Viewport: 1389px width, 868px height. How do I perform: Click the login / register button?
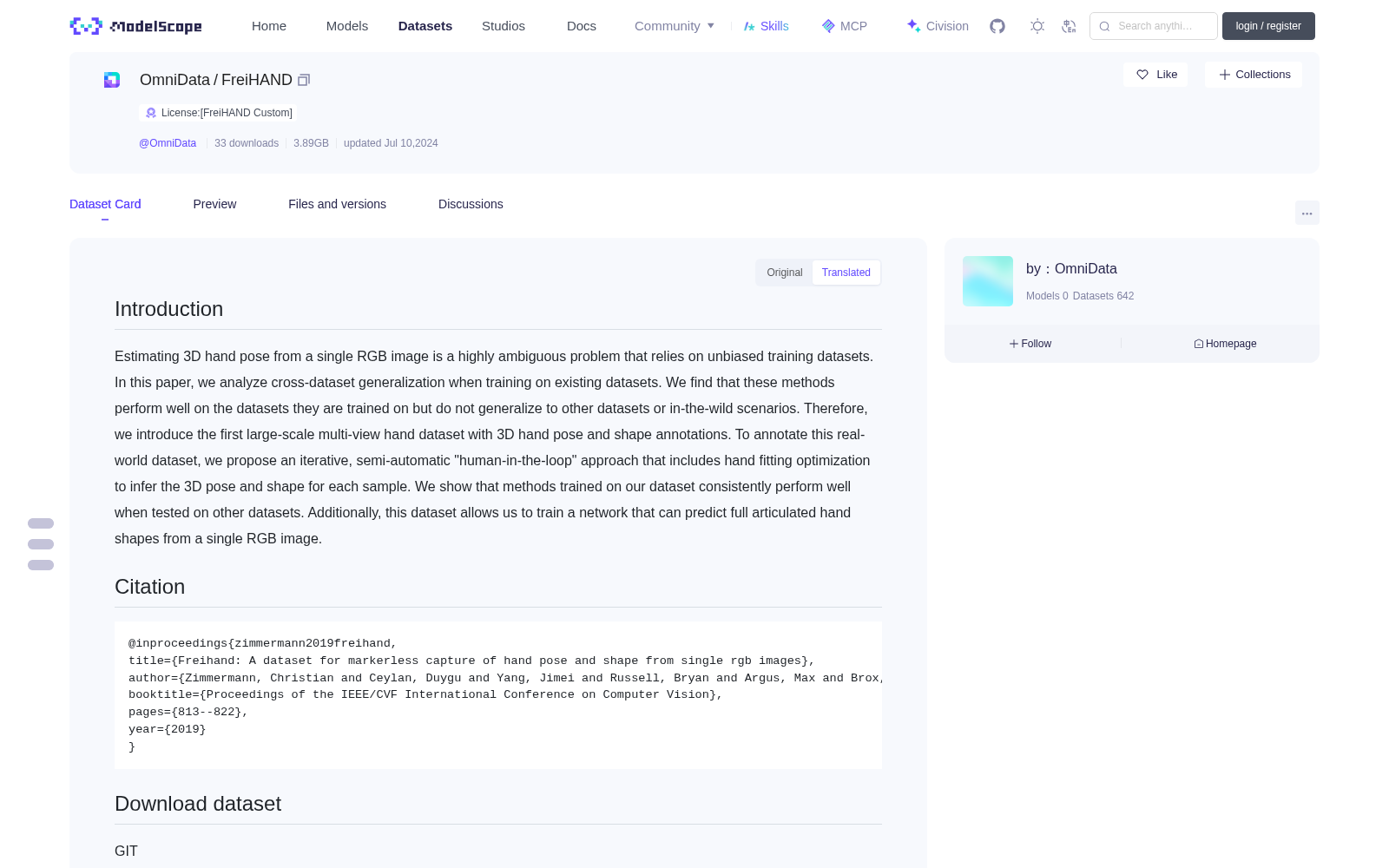pos(1268,26)
